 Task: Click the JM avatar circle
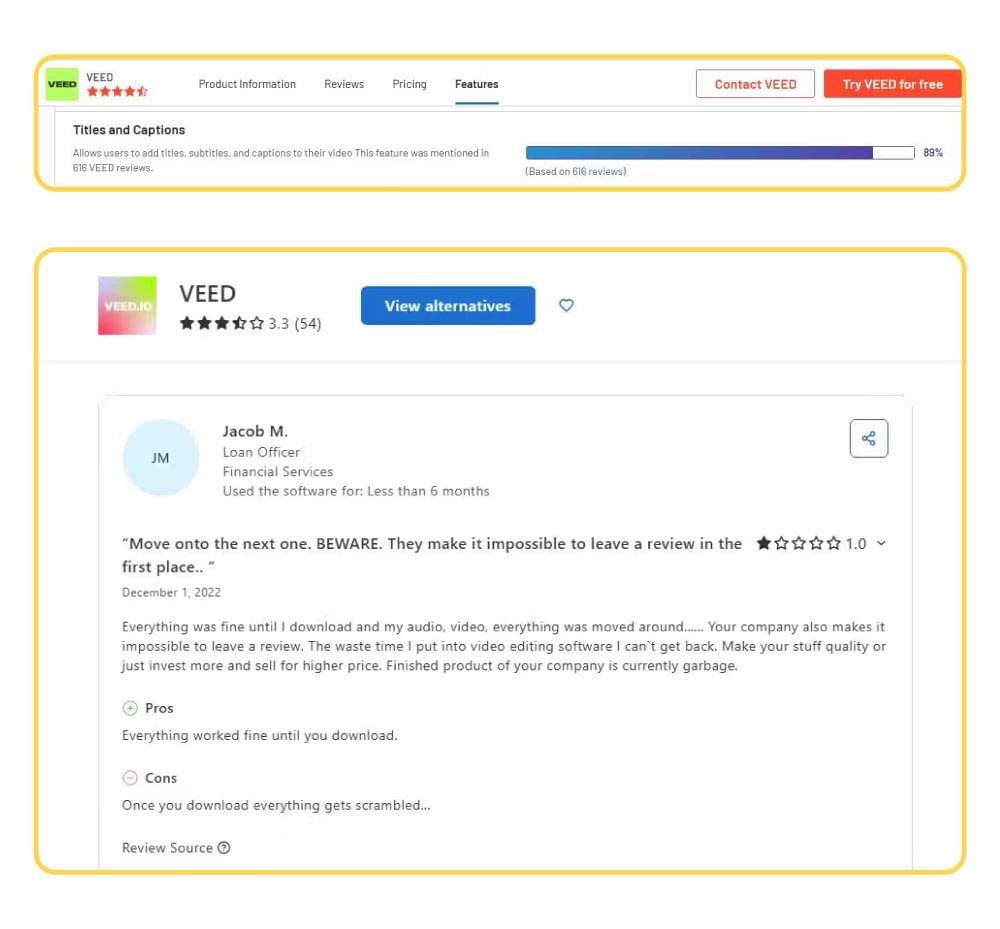pyautogui.click(x=161, y=458)
